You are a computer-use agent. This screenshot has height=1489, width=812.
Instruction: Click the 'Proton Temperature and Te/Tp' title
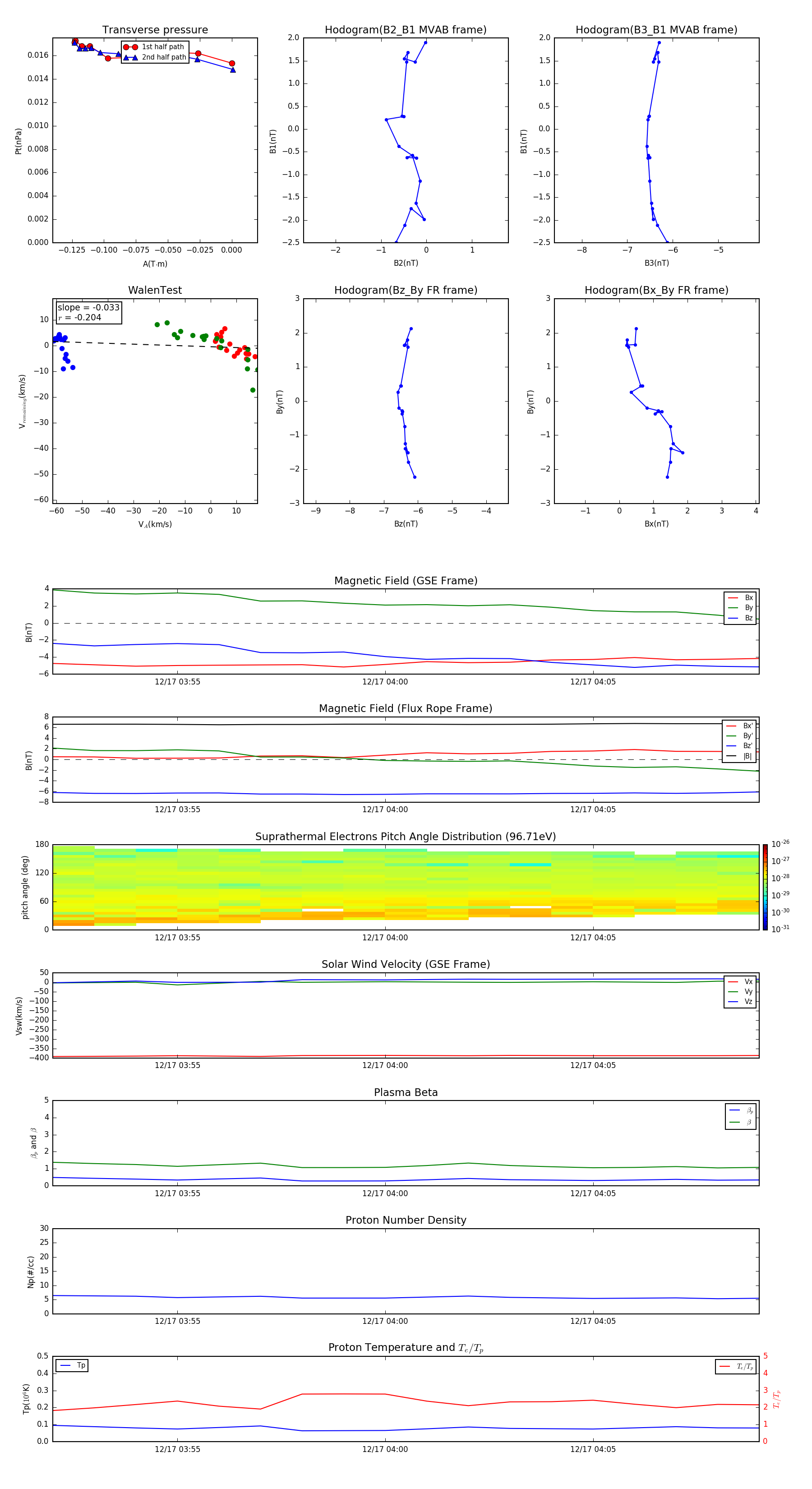point(406,1348)
